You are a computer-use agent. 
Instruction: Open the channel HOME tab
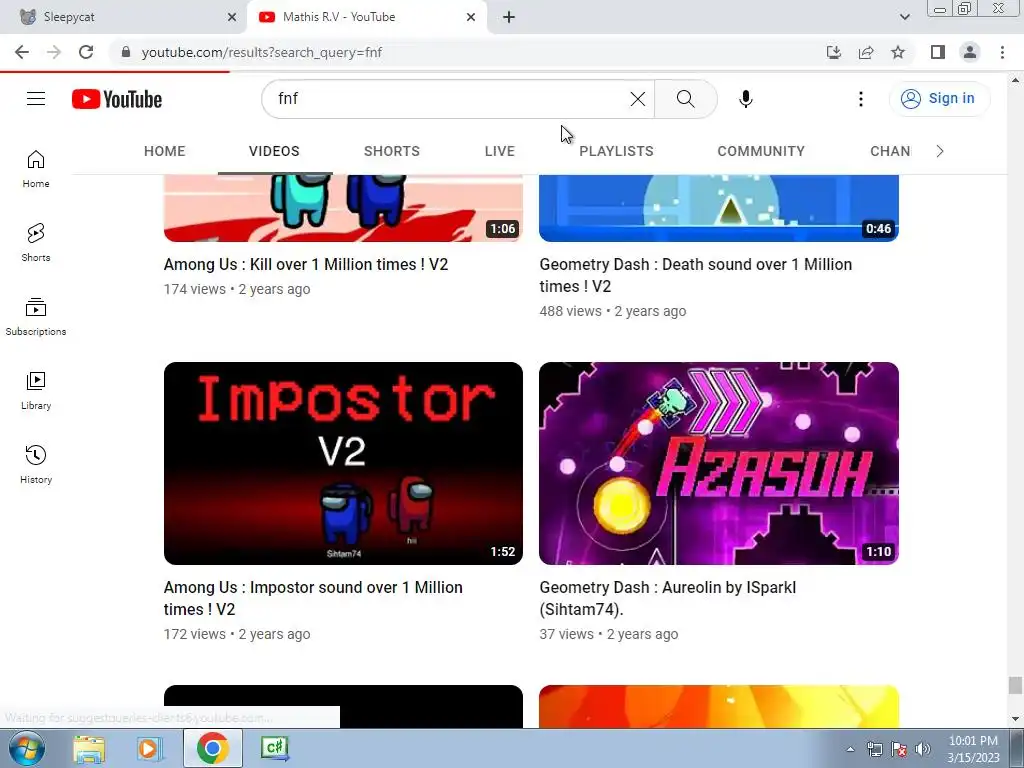165,151
